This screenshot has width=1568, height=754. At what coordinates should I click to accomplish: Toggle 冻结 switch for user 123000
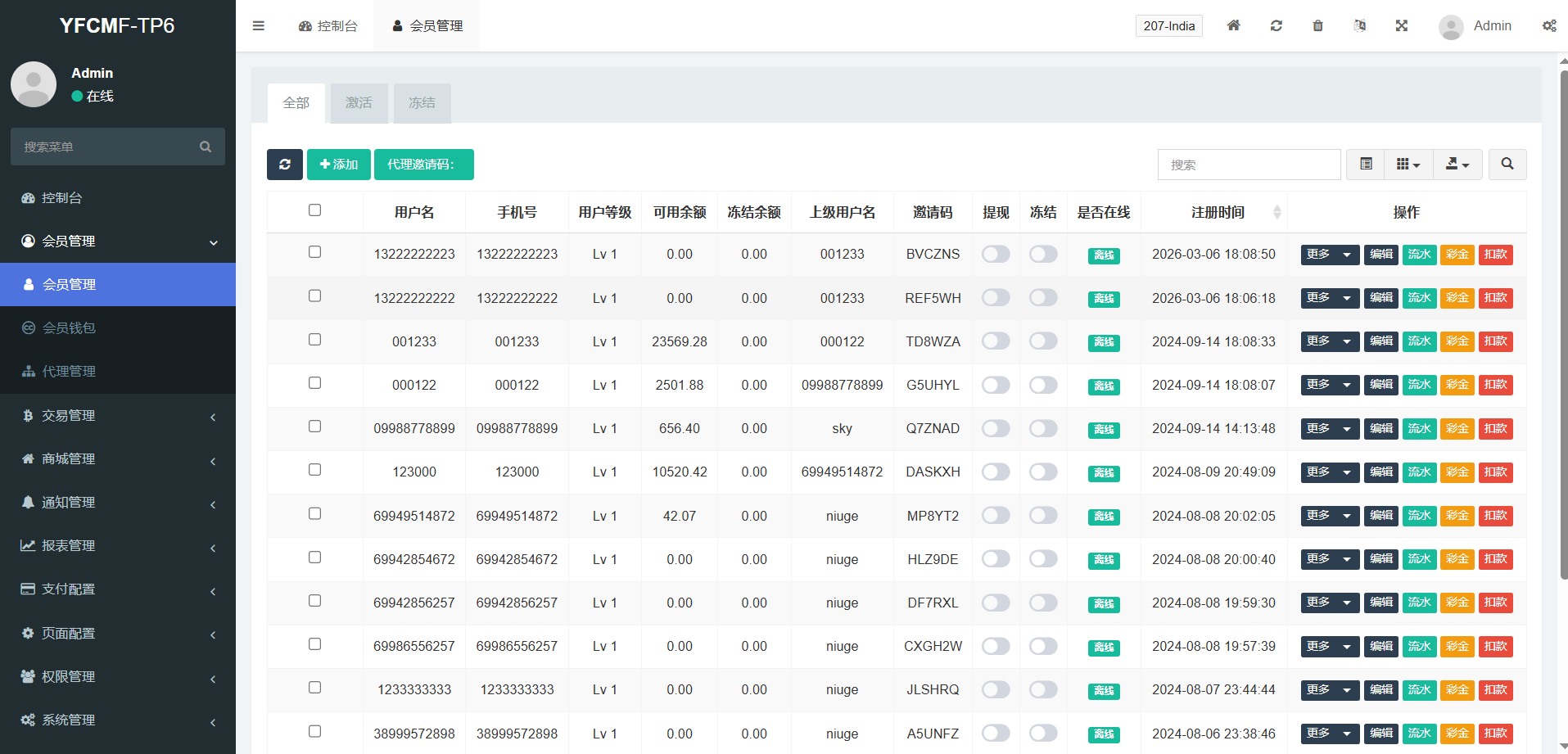1043,472
